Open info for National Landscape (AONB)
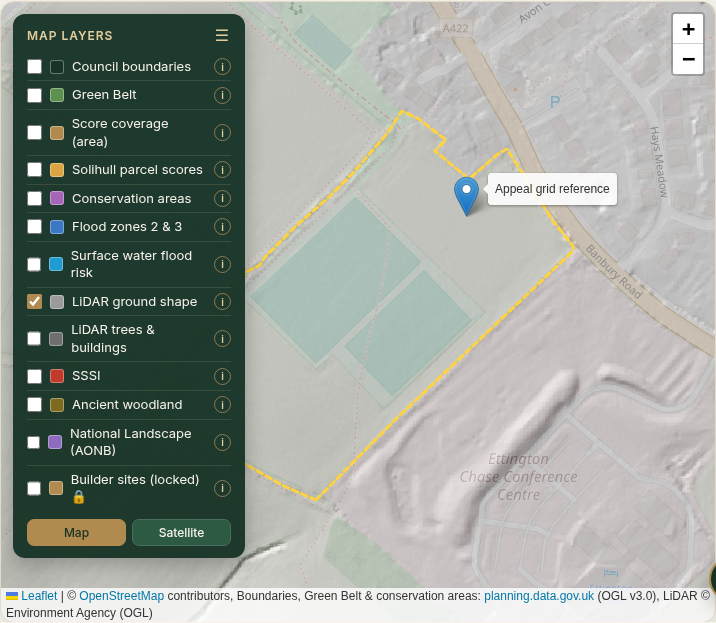 click(x=222, y=442)
